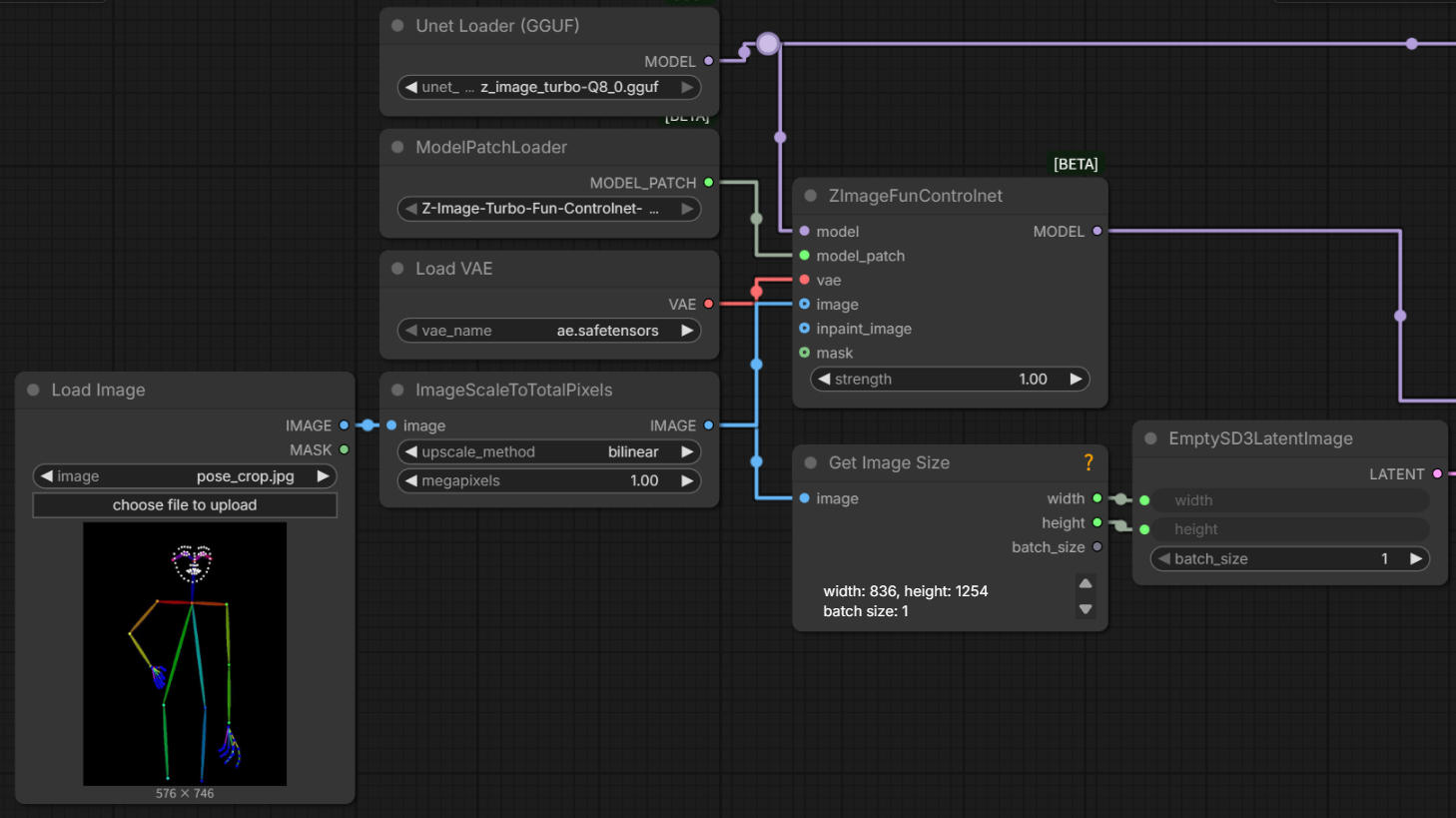Open Z-Image-Turbo-Fun-Controlnet model patch dropdown

click(x=549, y=209)
